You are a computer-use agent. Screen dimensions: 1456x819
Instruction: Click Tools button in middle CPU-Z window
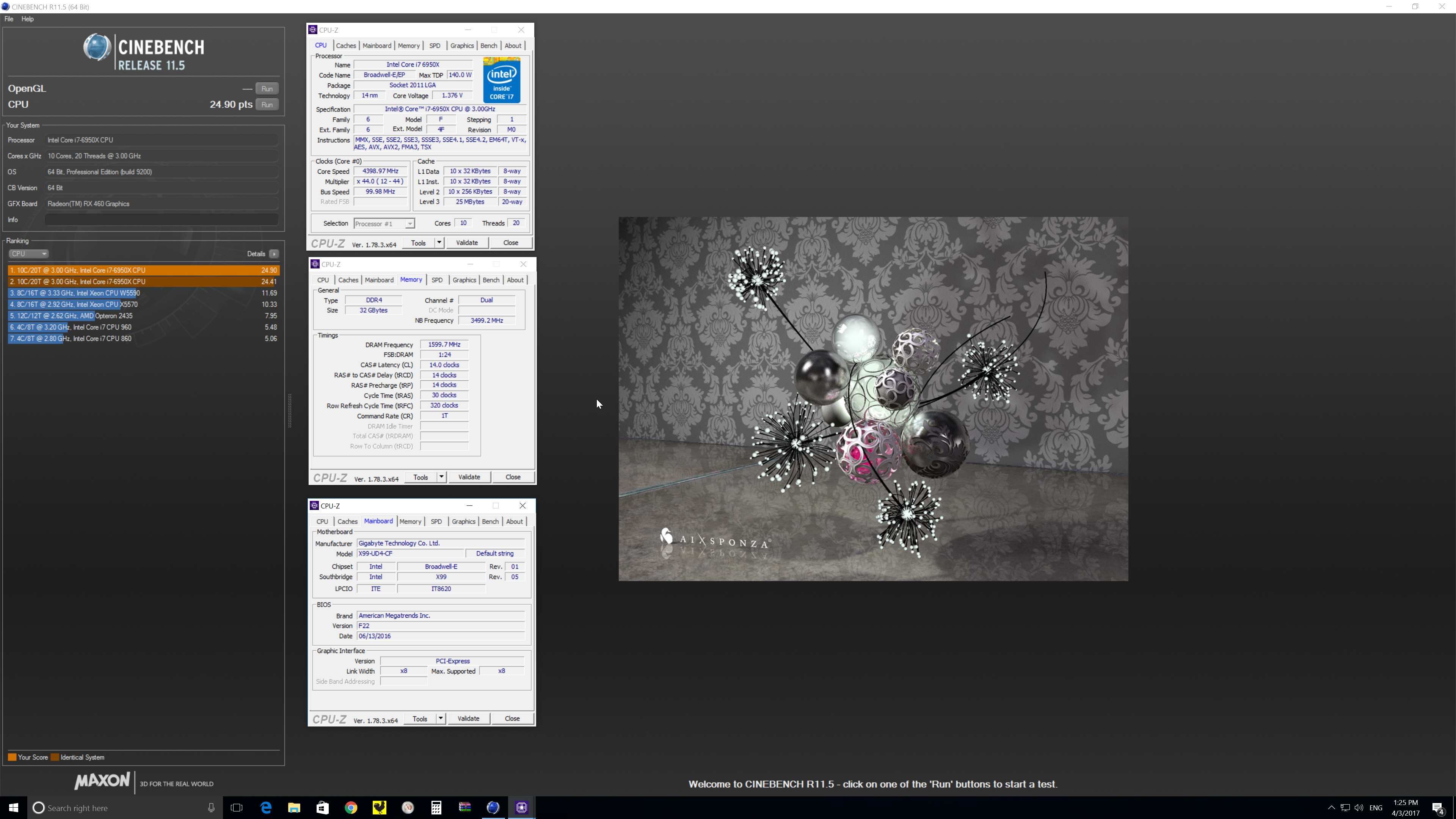(x=420, y=477)
